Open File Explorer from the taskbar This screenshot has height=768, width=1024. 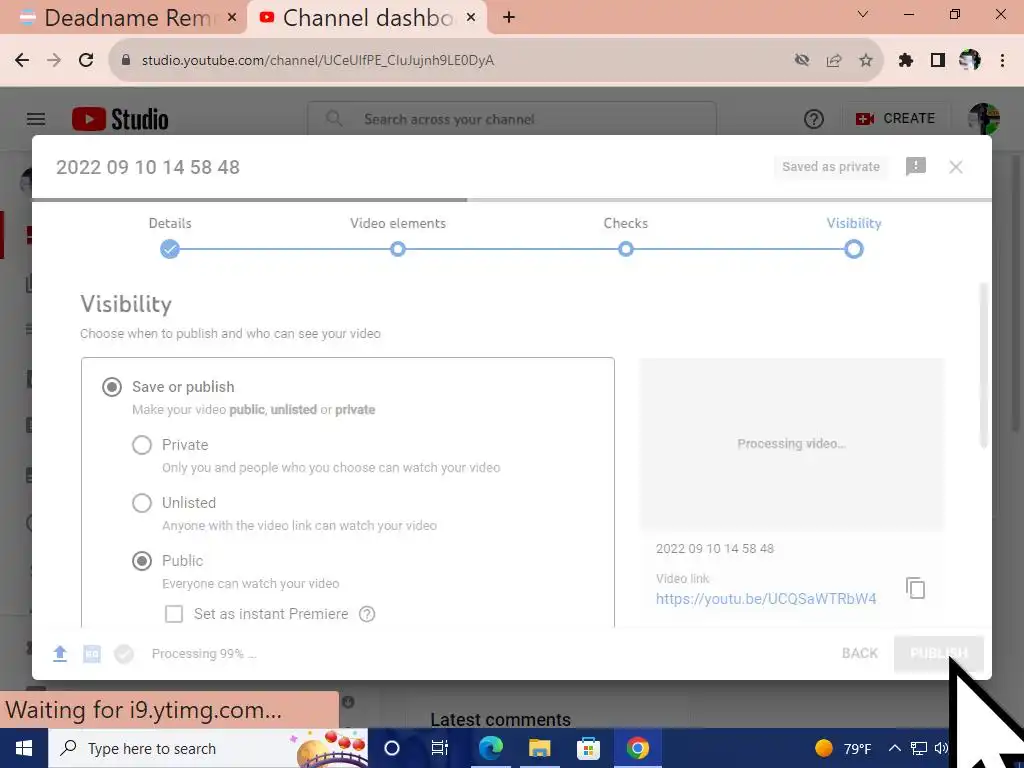(539, 748)
